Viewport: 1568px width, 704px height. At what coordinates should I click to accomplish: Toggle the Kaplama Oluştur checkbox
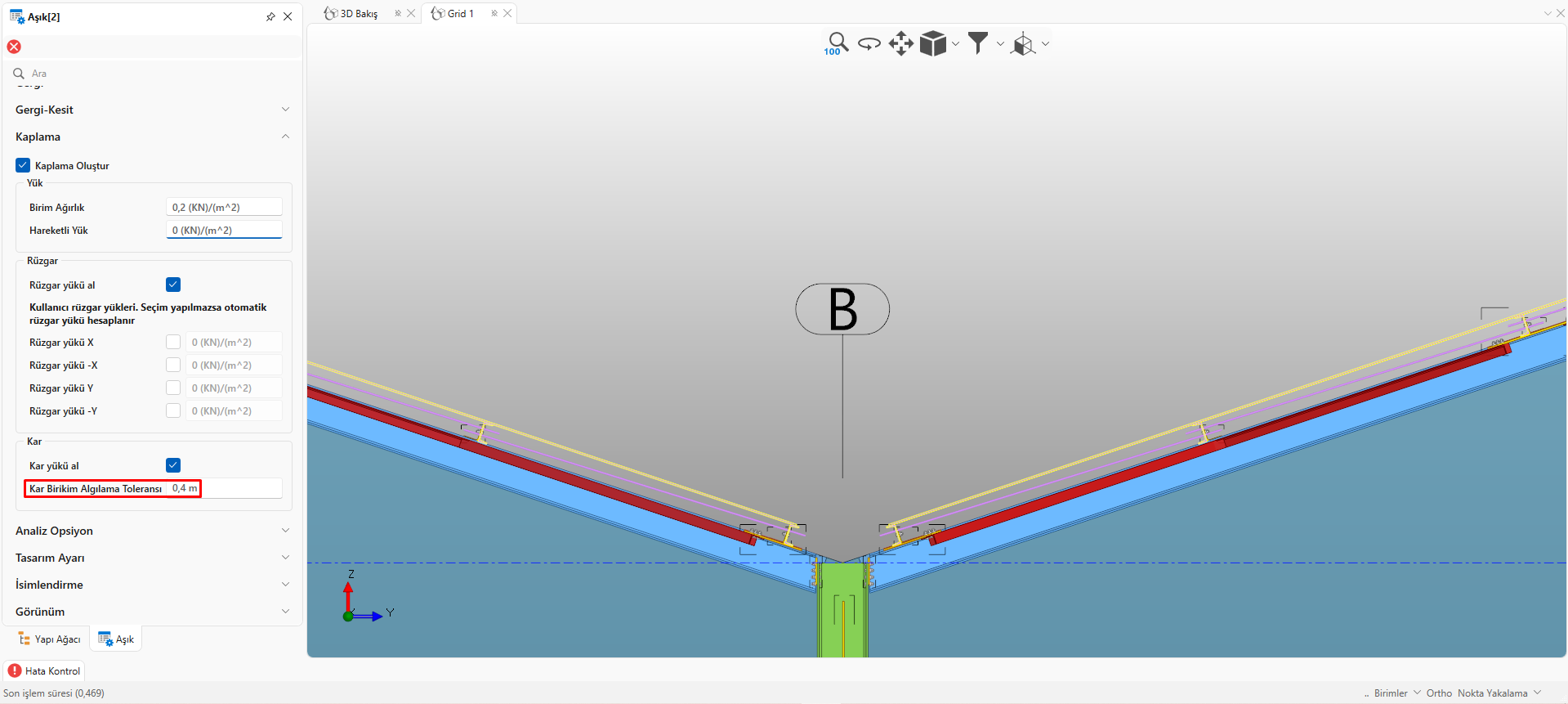23,165
